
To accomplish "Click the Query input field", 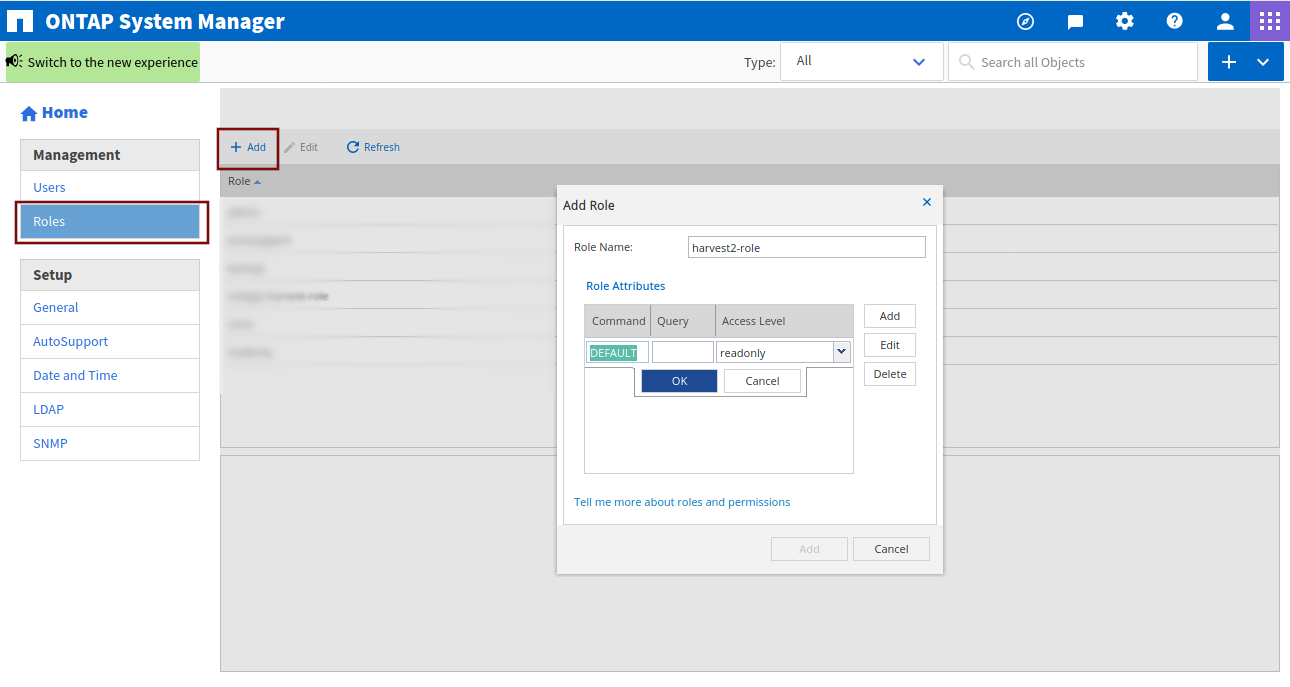I will coord(683,352).
